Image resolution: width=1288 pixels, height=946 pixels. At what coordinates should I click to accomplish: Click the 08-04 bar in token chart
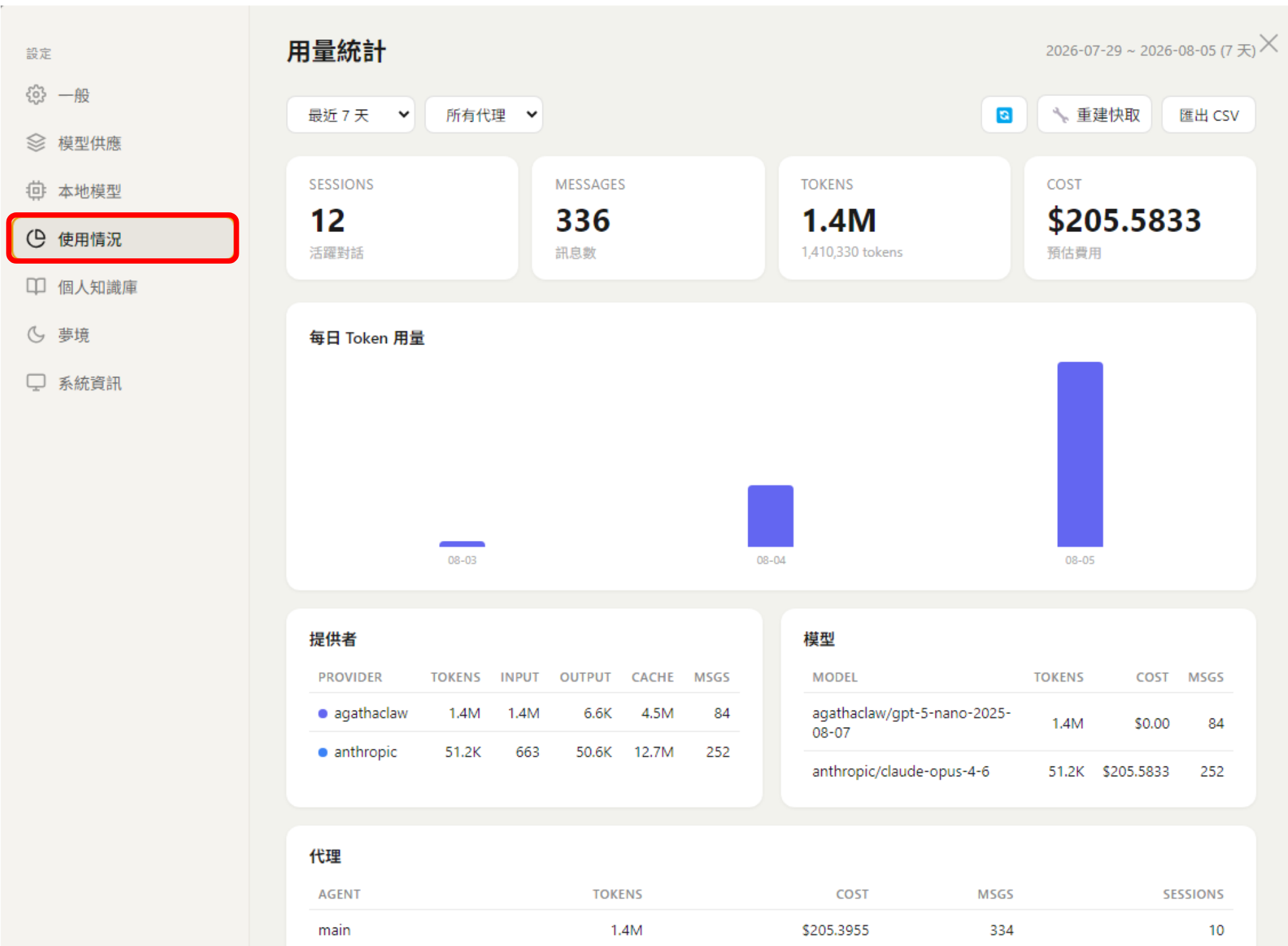(x=771, y=516)
